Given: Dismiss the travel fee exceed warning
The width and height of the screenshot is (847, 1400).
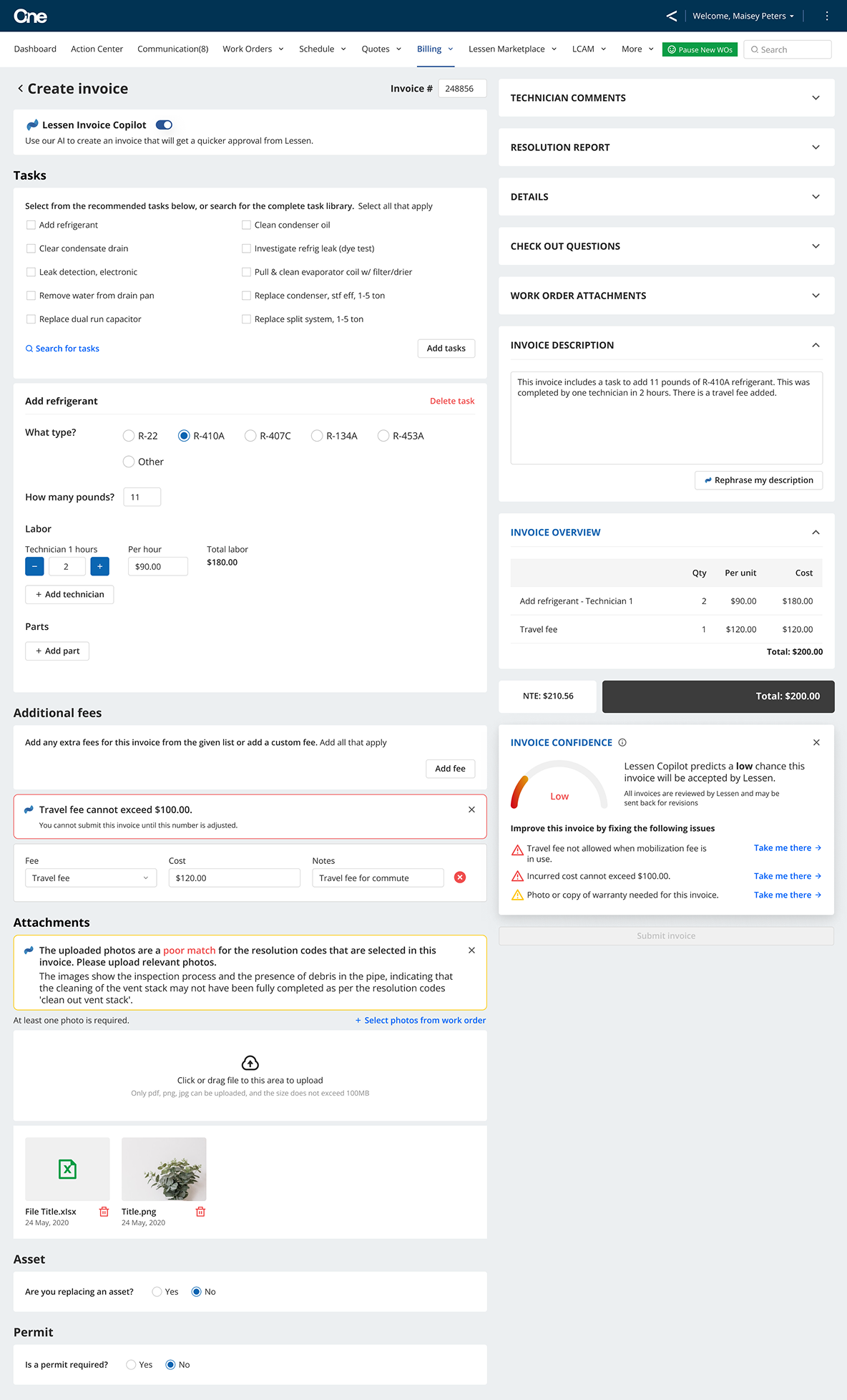Looking at the screenshot, I should click(x=471, y=810).
